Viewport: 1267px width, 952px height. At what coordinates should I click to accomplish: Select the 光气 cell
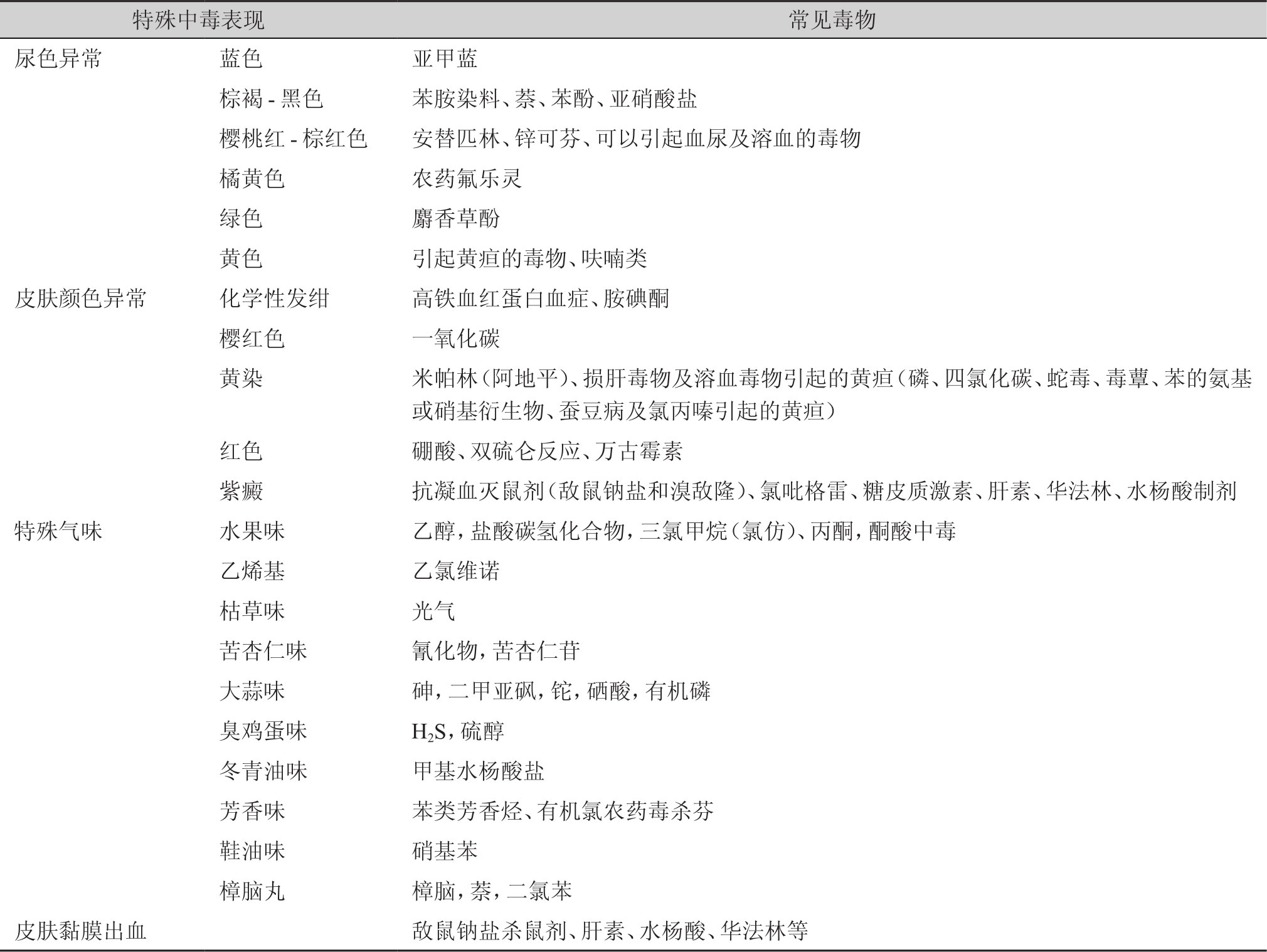pos(433,611)
